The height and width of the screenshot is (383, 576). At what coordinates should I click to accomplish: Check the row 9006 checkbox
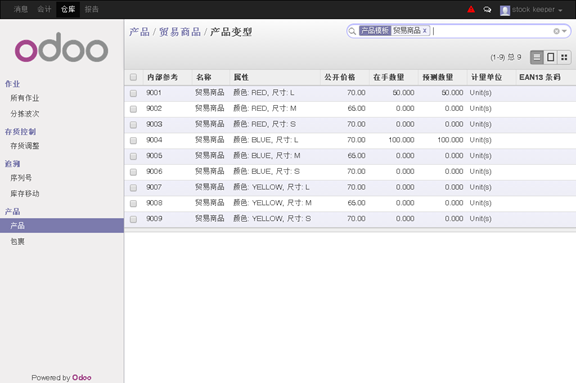point(133,172)
